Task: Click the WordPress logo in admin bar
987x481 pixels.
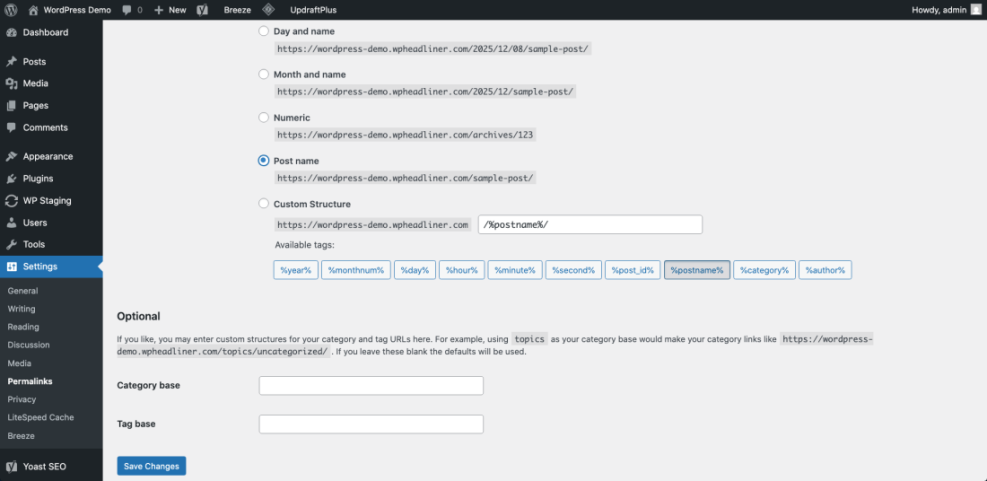Action: [11, 10]
